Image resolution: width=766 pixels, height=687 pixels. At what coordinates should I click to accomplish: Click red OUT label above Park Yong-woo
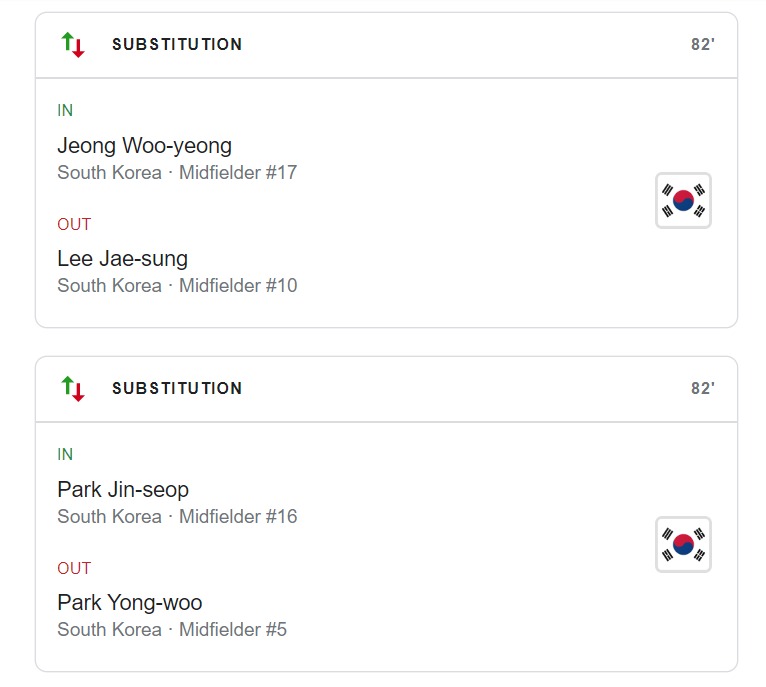[x=74, y=569]
